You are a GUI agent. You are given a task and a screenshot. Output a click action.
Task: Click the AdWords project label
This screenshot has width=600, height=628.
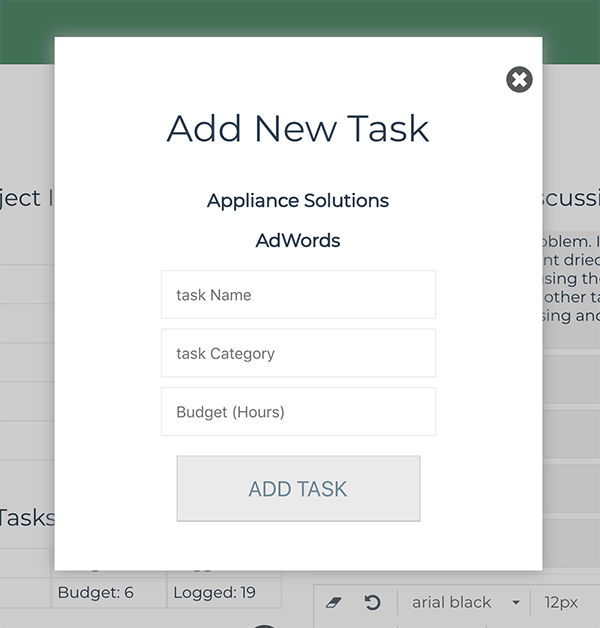298,241
